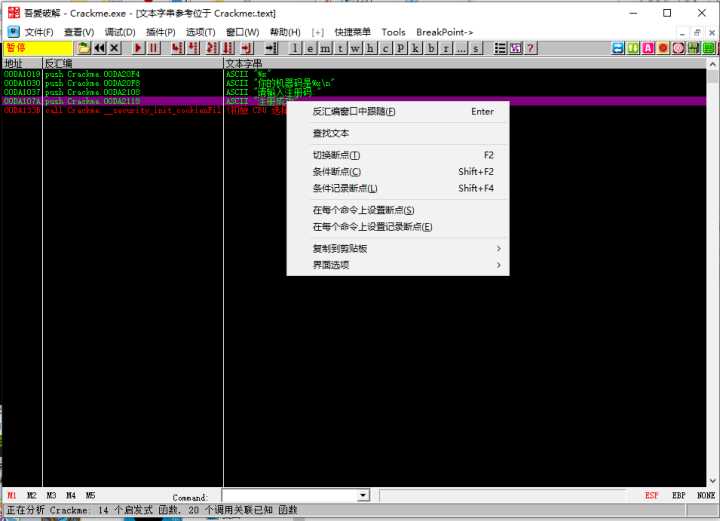Click the red question mark help icon

pyautogui.click(x=530, y=48)
